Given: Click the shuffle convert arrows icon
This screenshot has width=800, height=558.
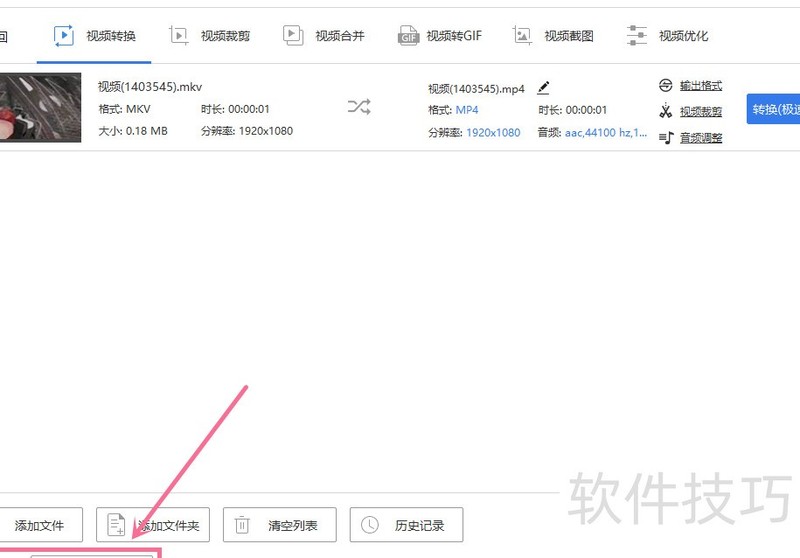Looking at the screenshot, I should tap(359, 107).
